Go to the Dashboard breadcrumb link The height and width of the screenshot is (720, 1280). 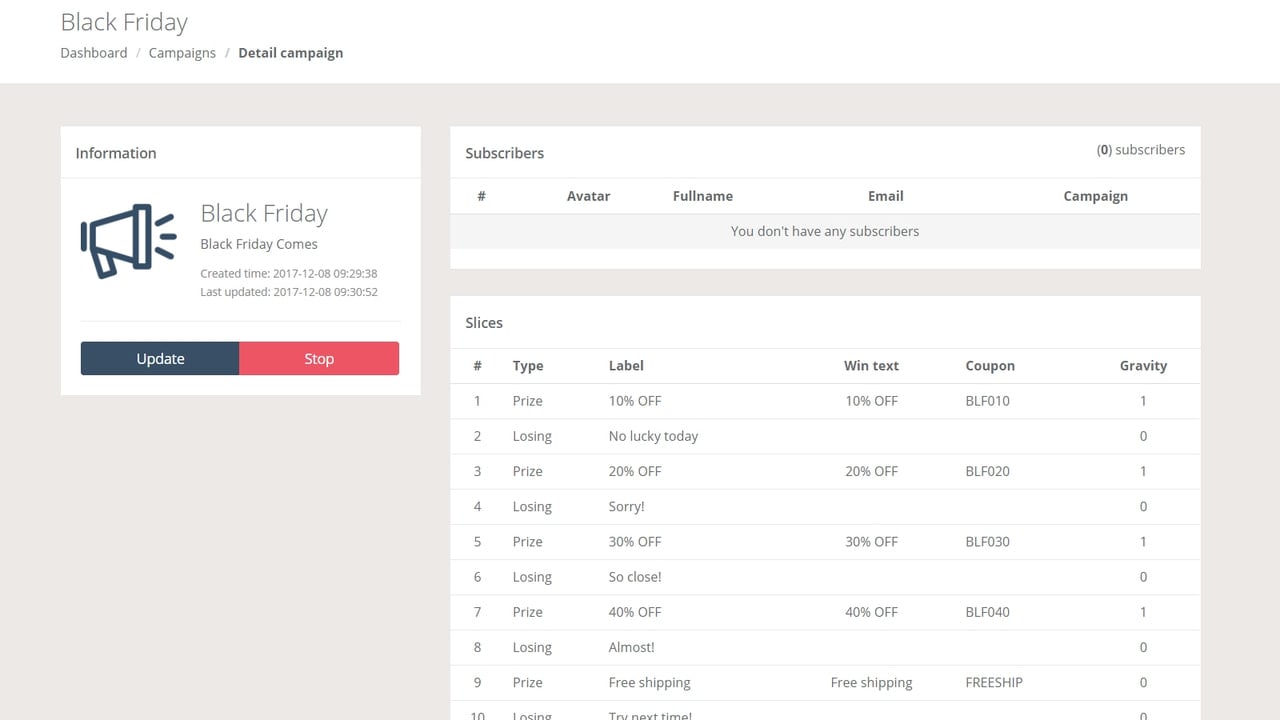click(x=94, y=53)
